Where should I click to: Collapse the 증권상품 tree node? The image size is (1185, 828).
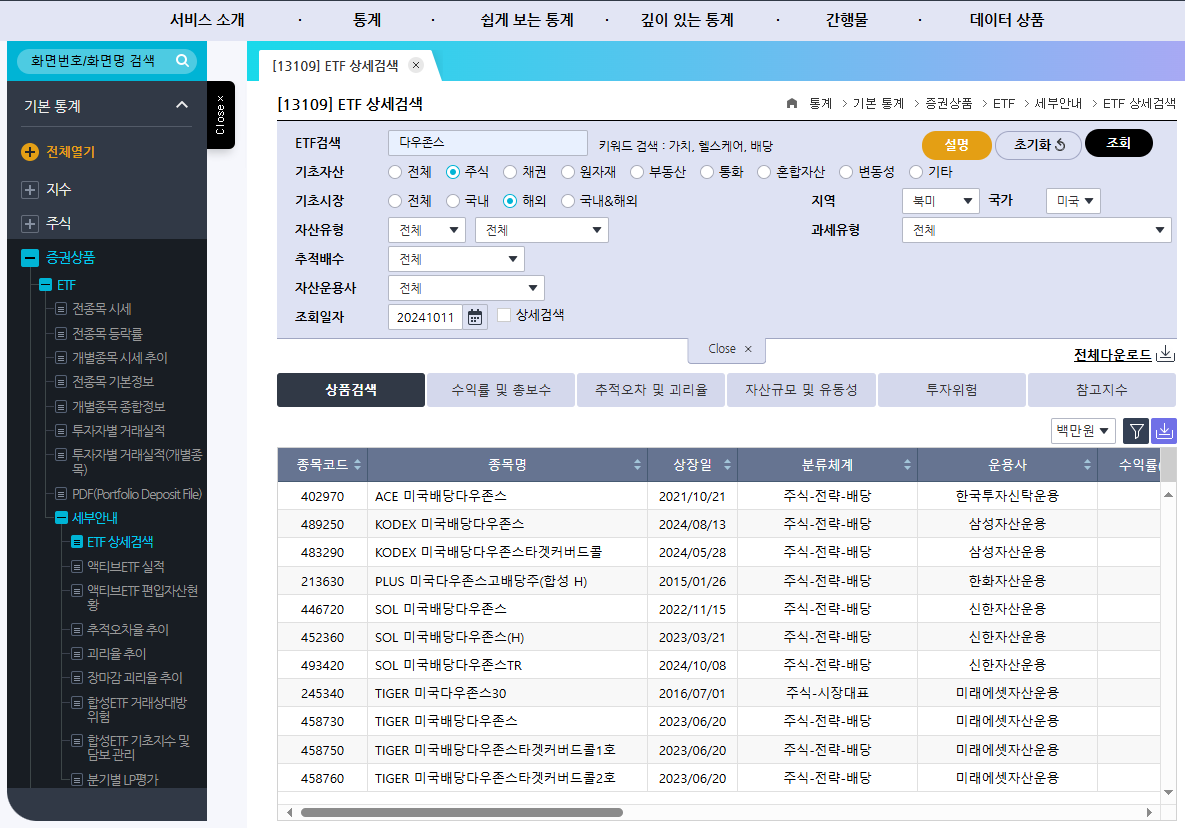(29, 258)
